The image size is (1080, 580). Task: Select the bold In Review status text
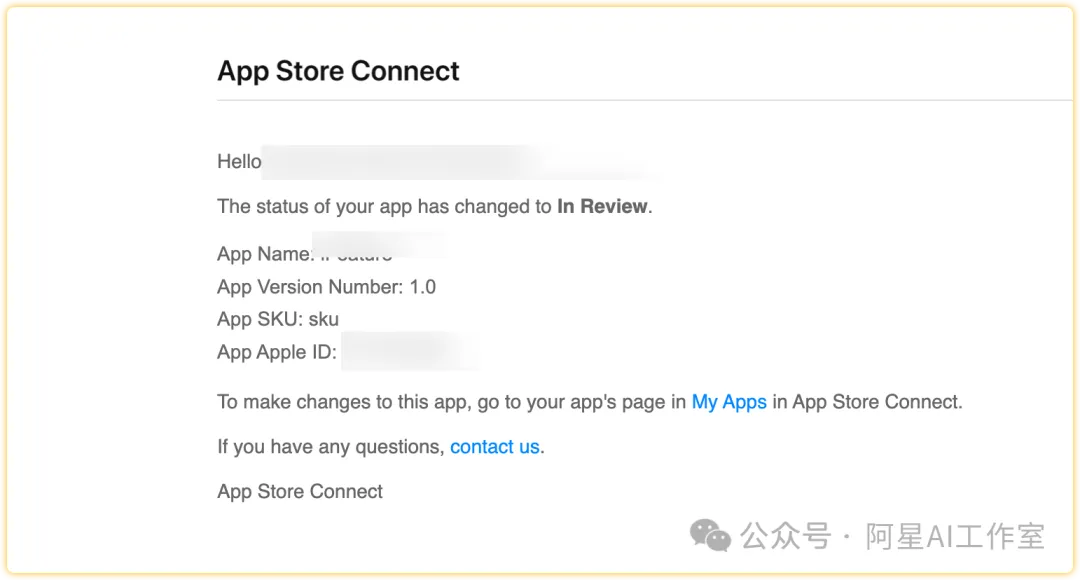click(603, 207)
